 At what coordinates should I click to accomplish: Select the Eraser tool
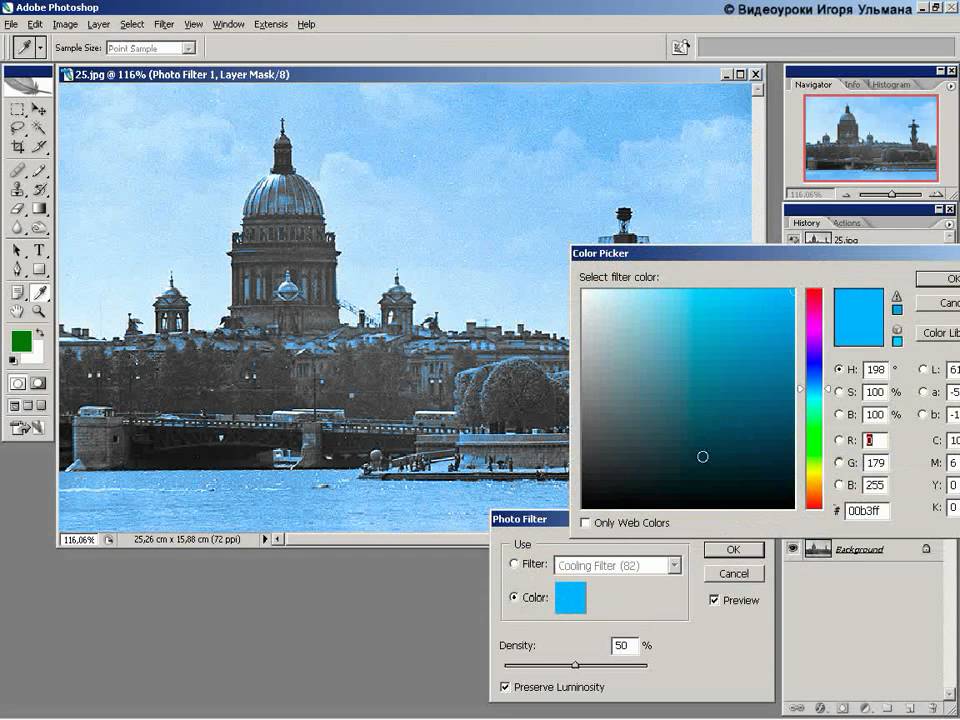coord(17,209)
